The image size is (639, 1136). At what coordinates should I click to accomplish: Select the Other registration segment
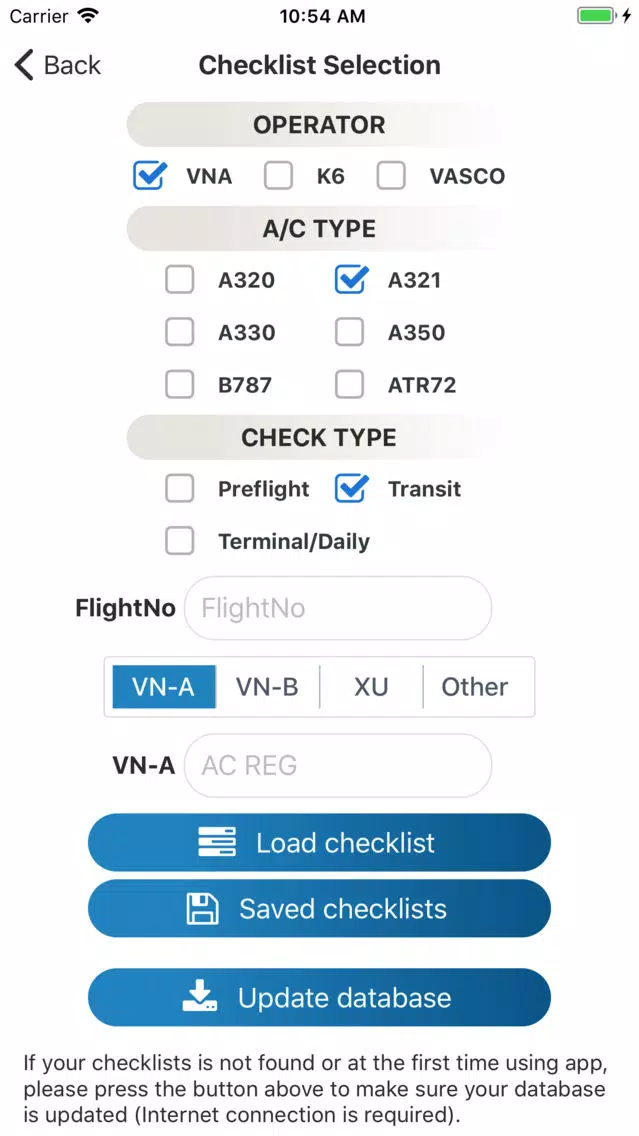coord(475,687)
